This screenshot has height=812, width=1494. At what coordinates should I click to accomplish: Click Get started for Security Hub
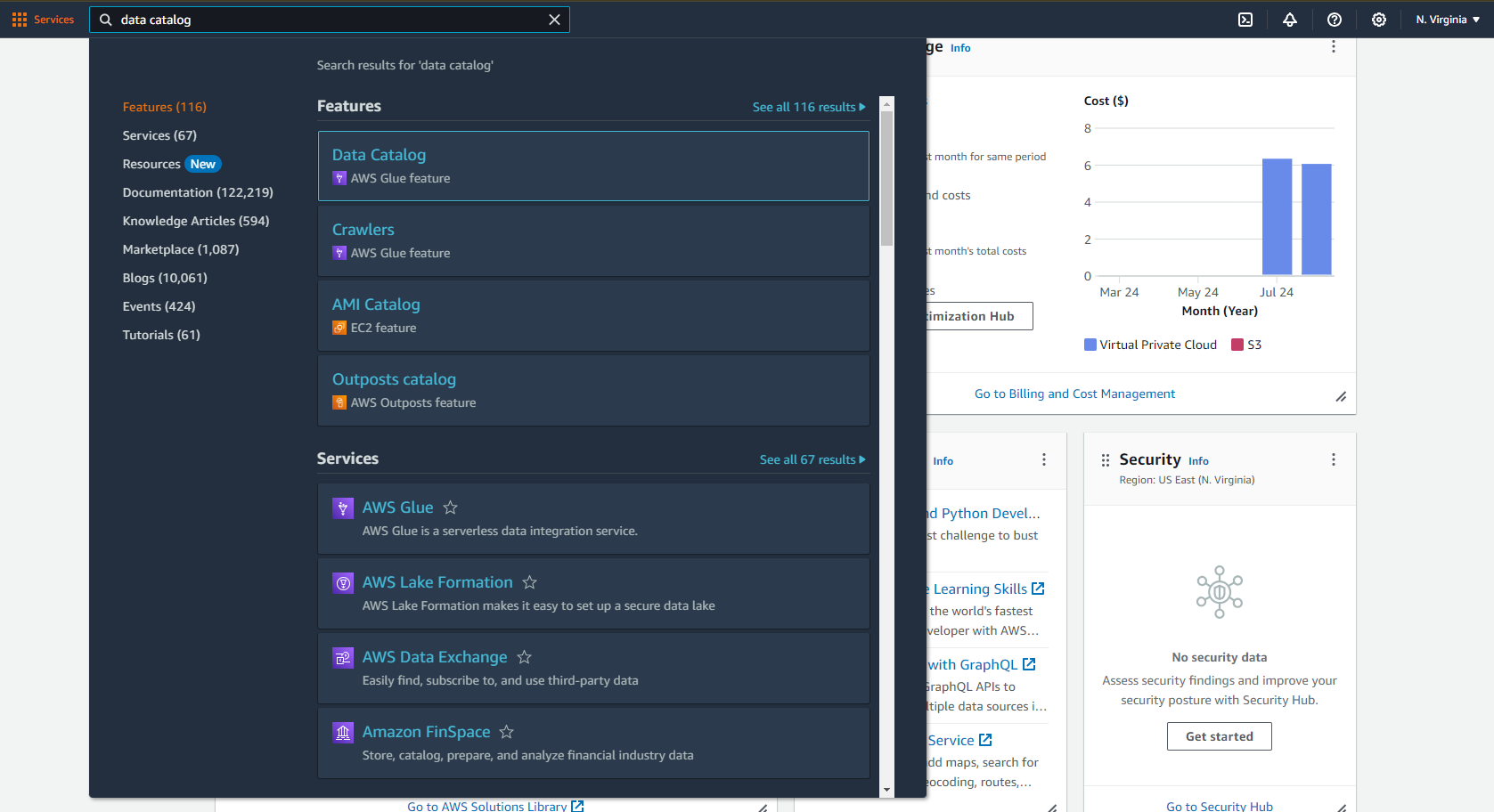pos(1220,736)
